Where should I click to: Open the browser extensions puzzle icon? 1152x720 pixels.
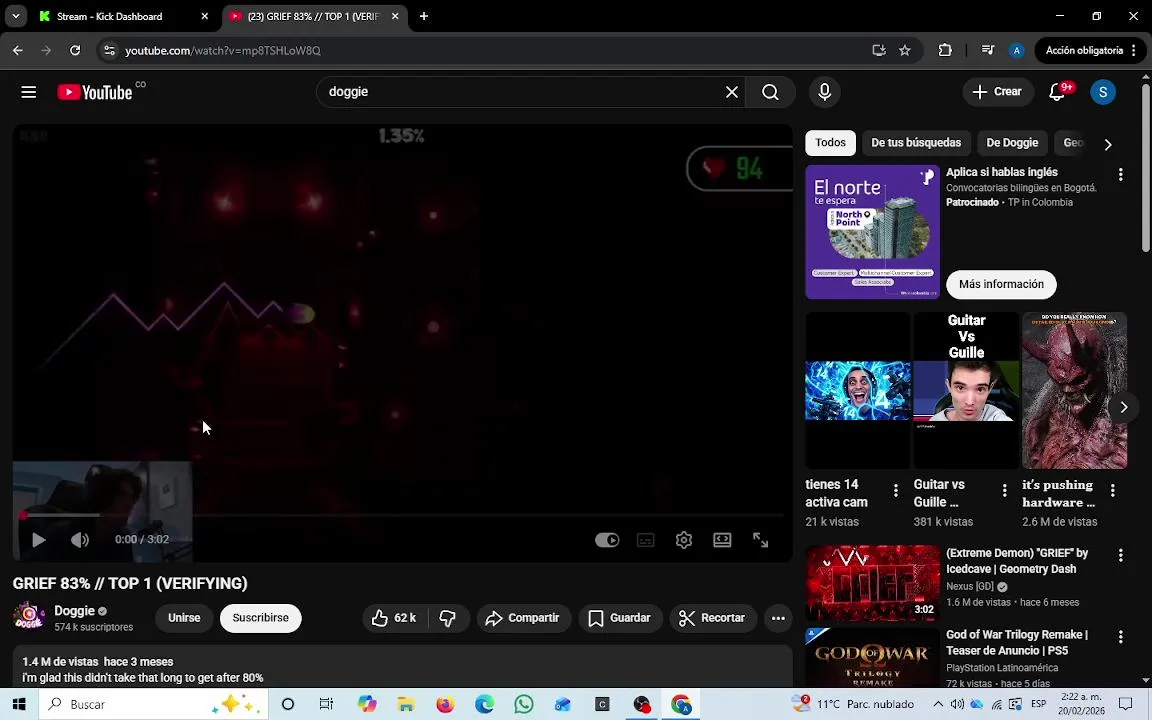[945, 50]
